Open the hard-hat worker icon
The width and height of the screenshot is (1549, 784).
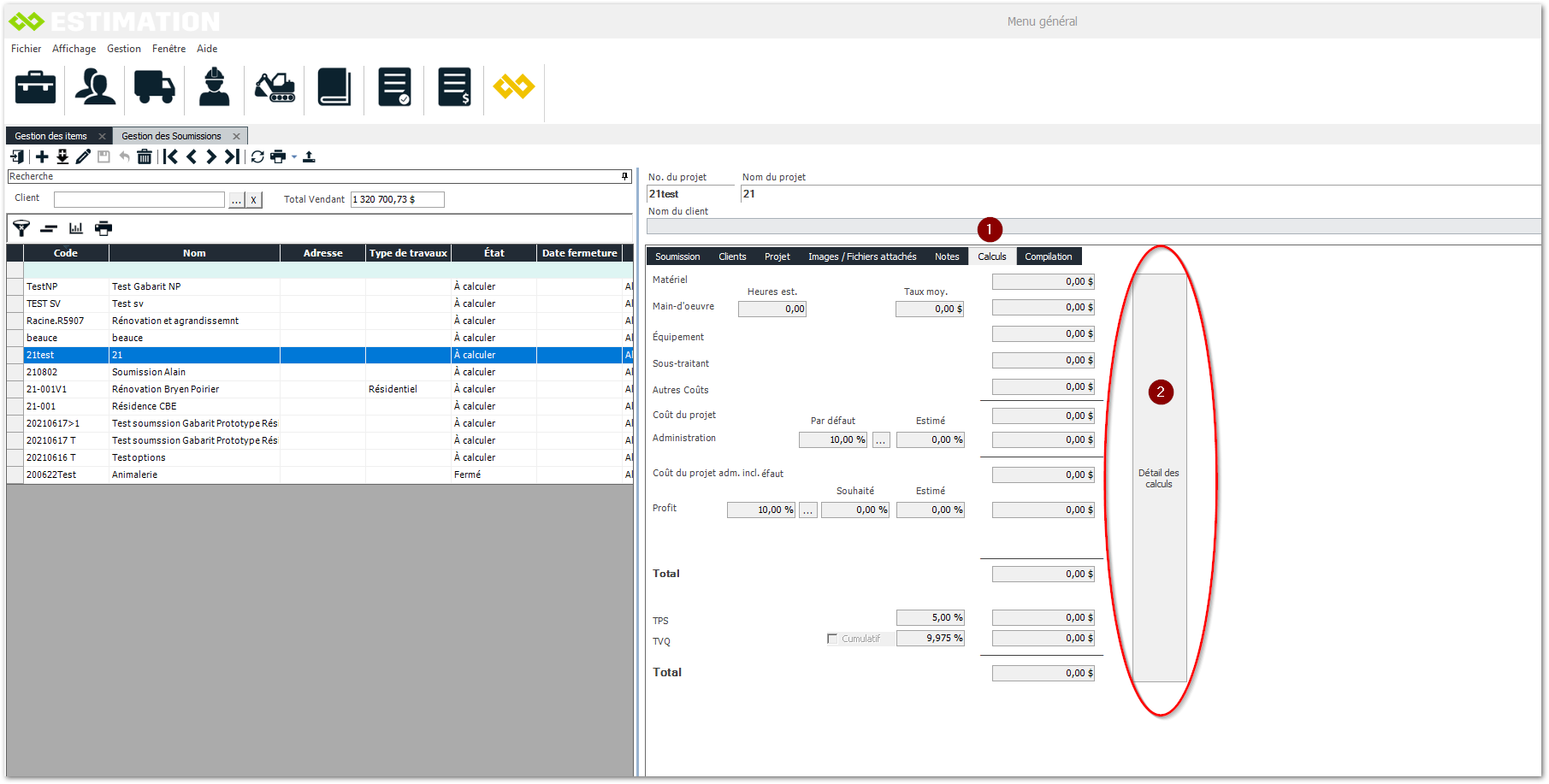(x=214, y=87)
